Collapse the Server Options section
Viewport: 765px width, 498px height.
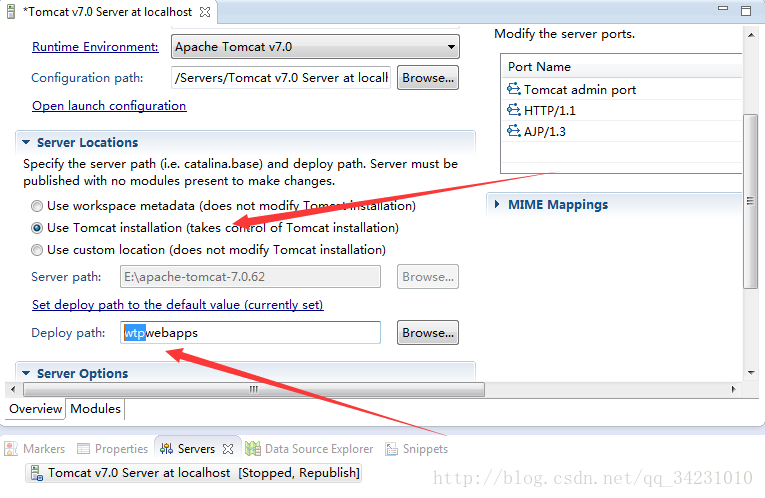coord(26,373)
